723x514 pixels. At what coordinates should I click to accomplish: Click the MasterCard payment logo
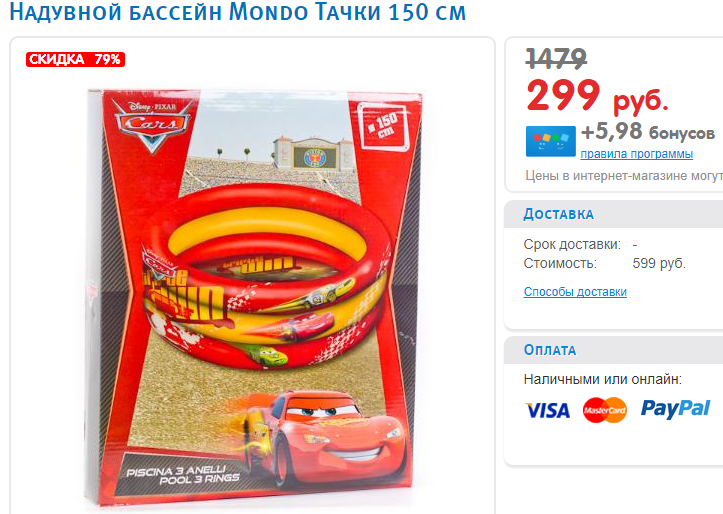[604, 410]
